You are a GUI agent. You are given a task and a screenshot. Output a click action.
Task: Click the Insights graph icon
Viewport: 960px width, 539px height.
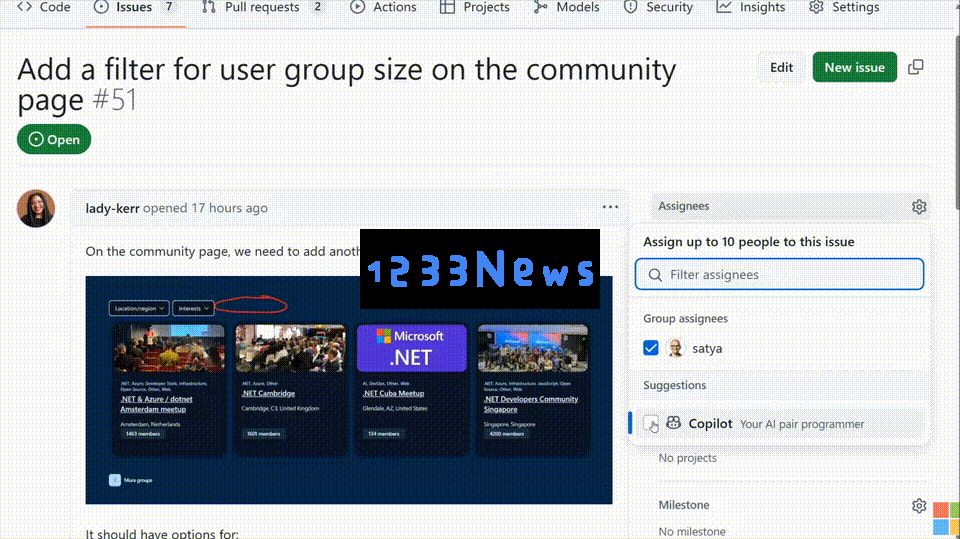point(724,7)
